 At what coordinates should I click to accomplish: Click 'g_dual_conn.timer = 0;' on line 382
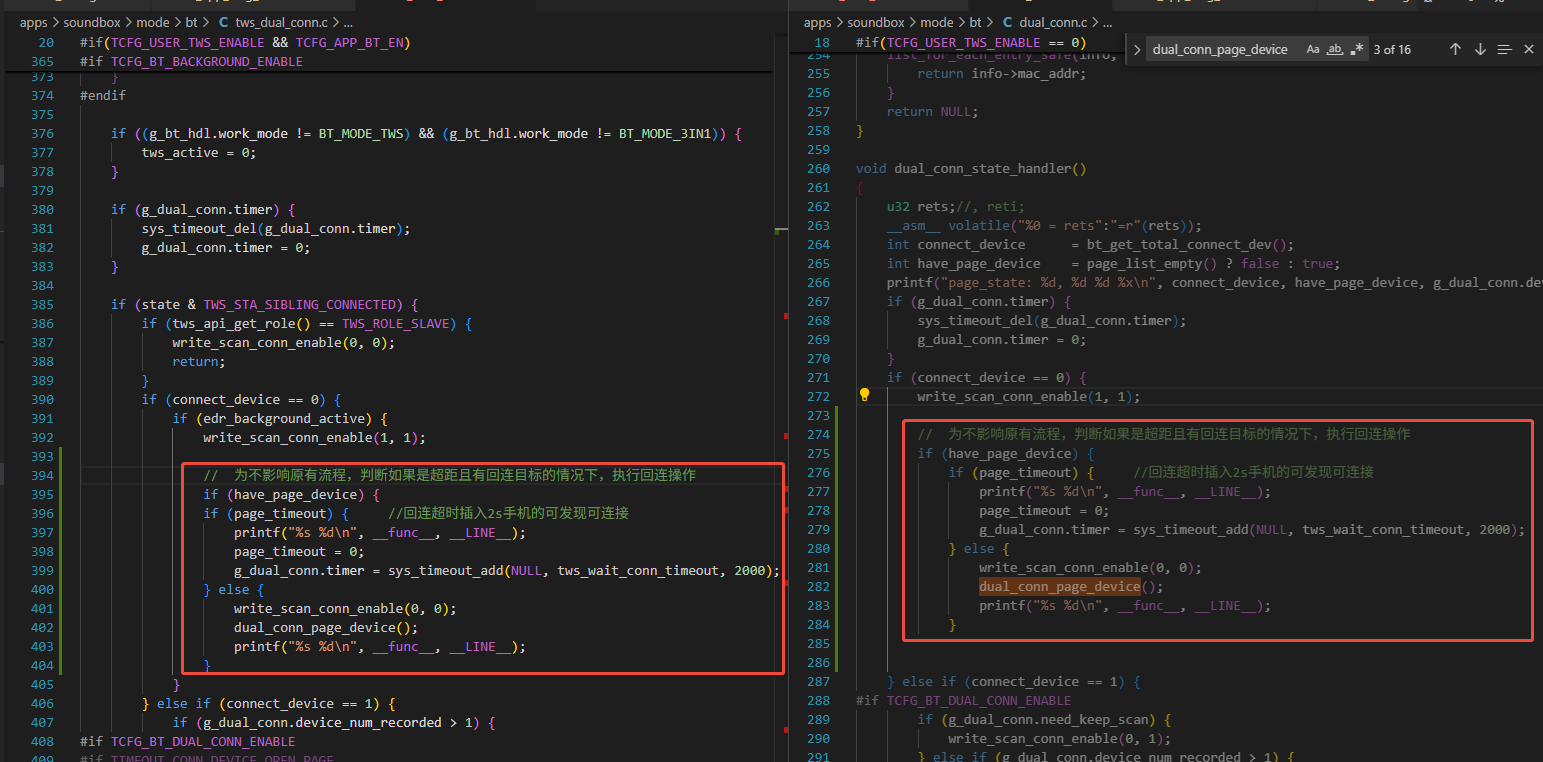(x=226, y=247)
